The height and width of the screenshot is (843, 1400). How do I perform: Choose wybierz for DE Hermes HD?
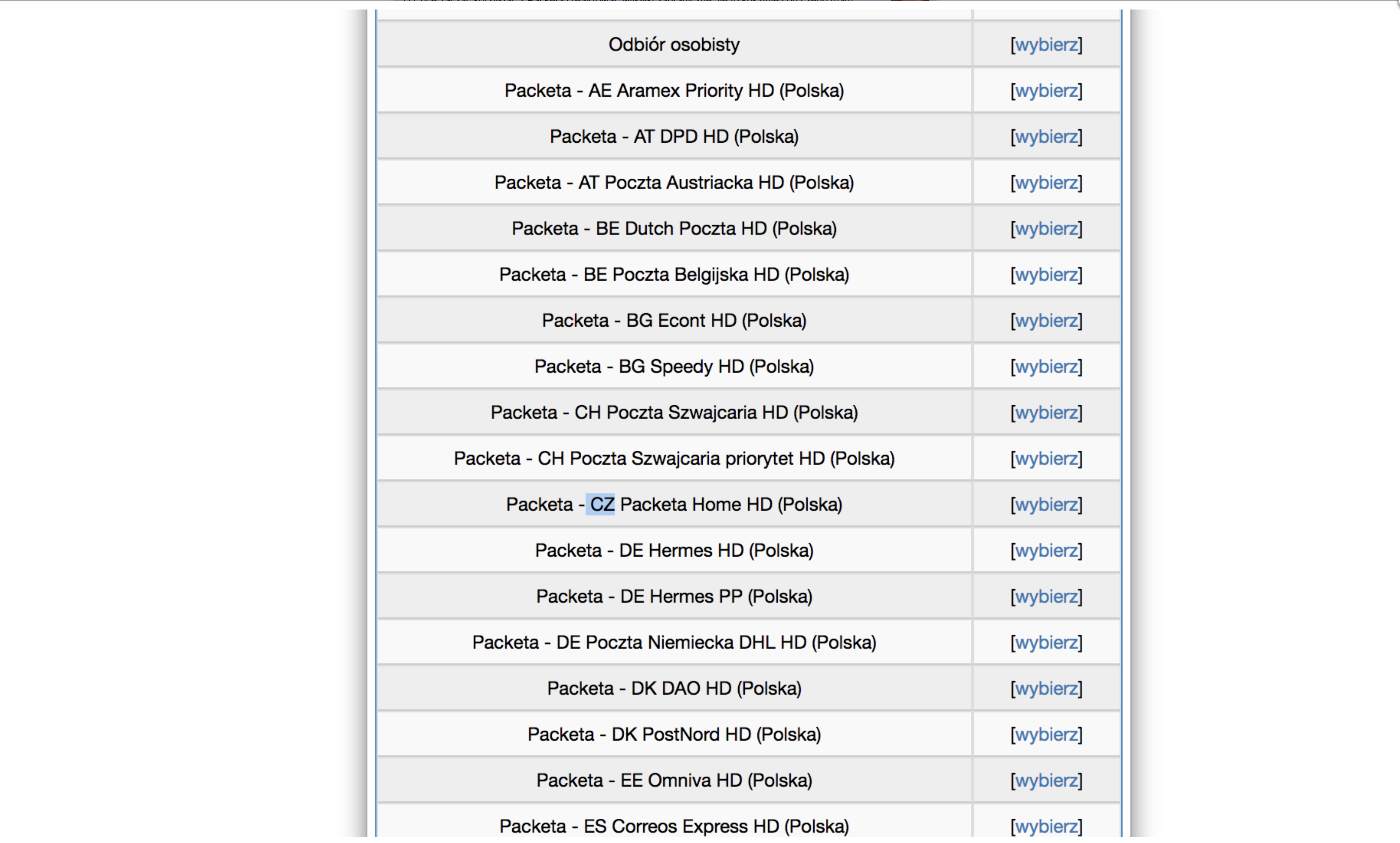[1046, 551]
